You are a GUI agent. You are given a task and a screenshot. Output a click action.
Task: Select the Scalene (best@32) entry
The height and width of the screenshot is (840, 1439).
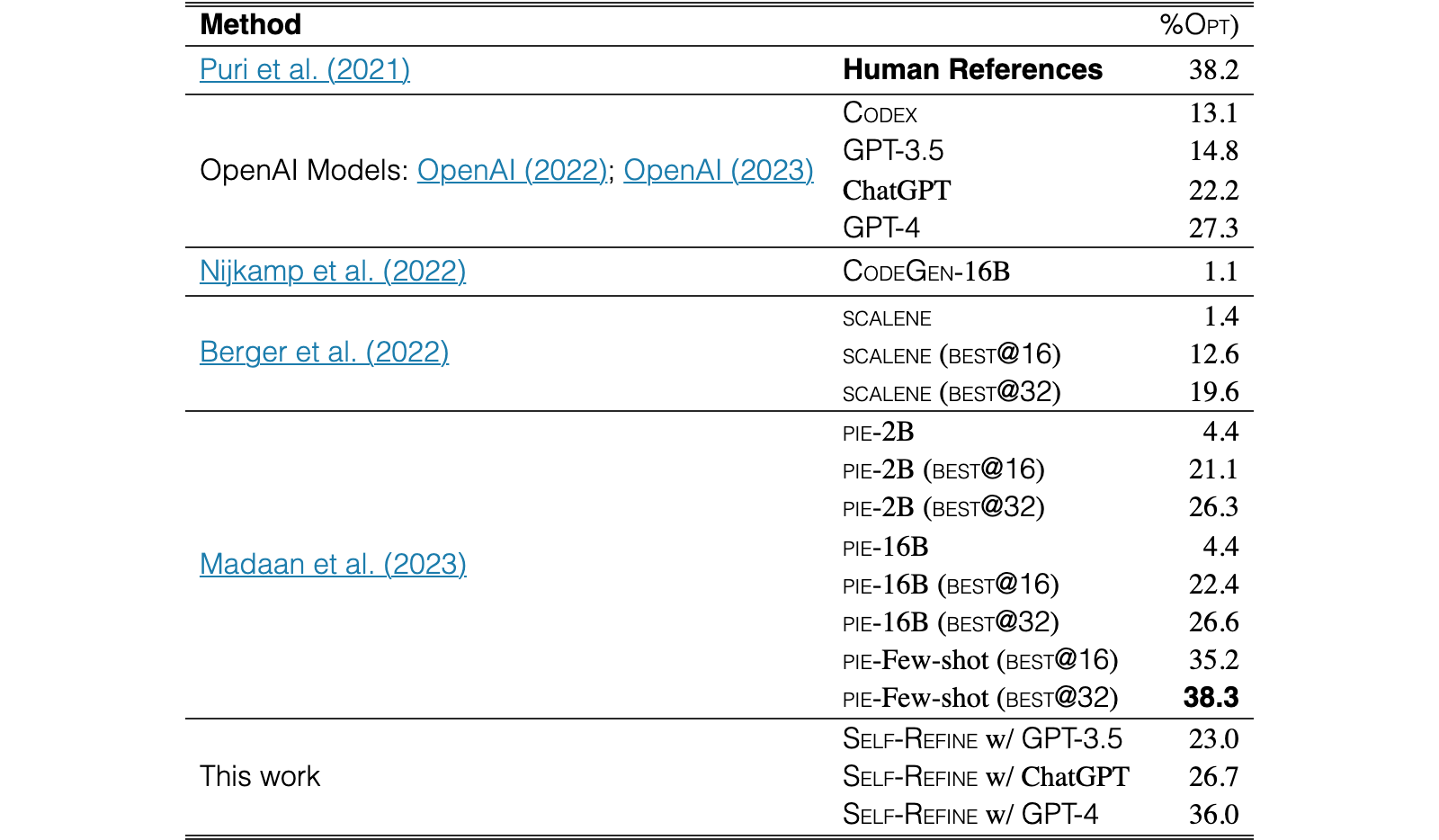952,392
